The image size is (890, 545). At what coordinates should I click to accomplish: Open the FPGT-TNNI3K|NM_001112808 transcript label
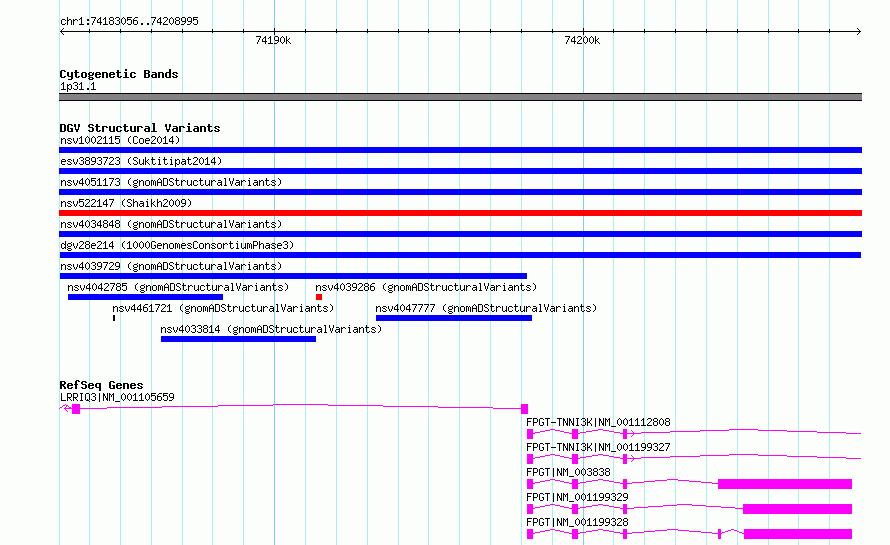pos(598,422)
